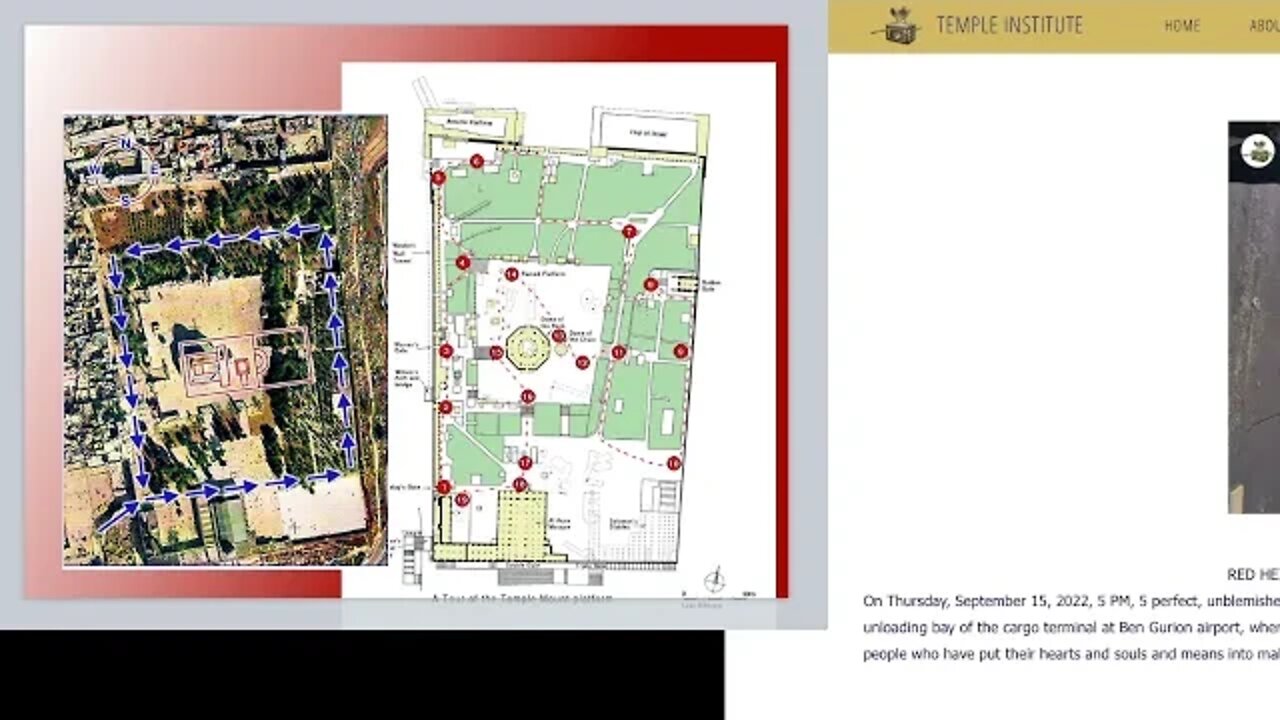Viewport: 1280px width, 720px height.
Task: Click the "RED HE" article heading
Action: point(1253,574)
